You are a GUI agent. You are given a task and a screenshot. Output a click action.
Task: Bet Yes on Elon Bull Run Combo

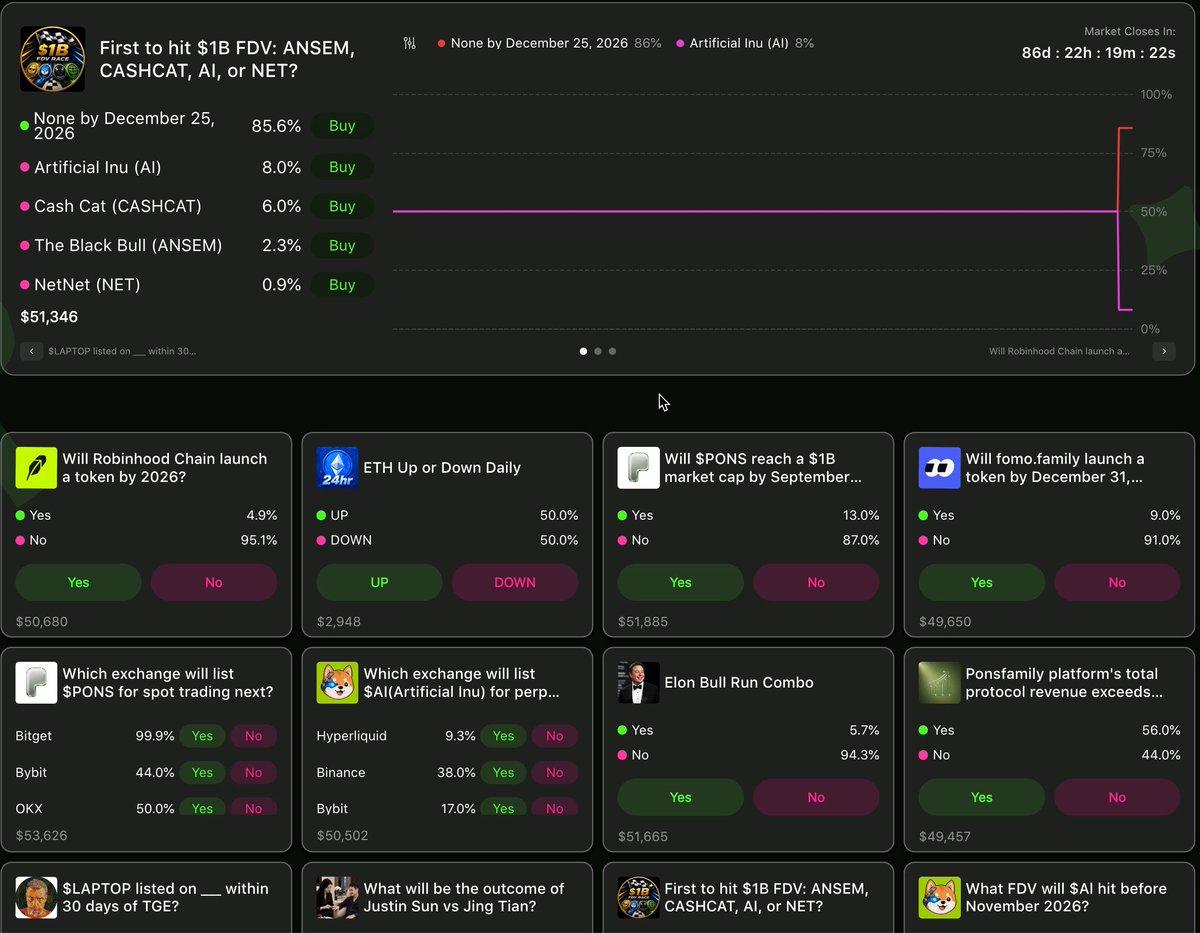click(680, 797)
